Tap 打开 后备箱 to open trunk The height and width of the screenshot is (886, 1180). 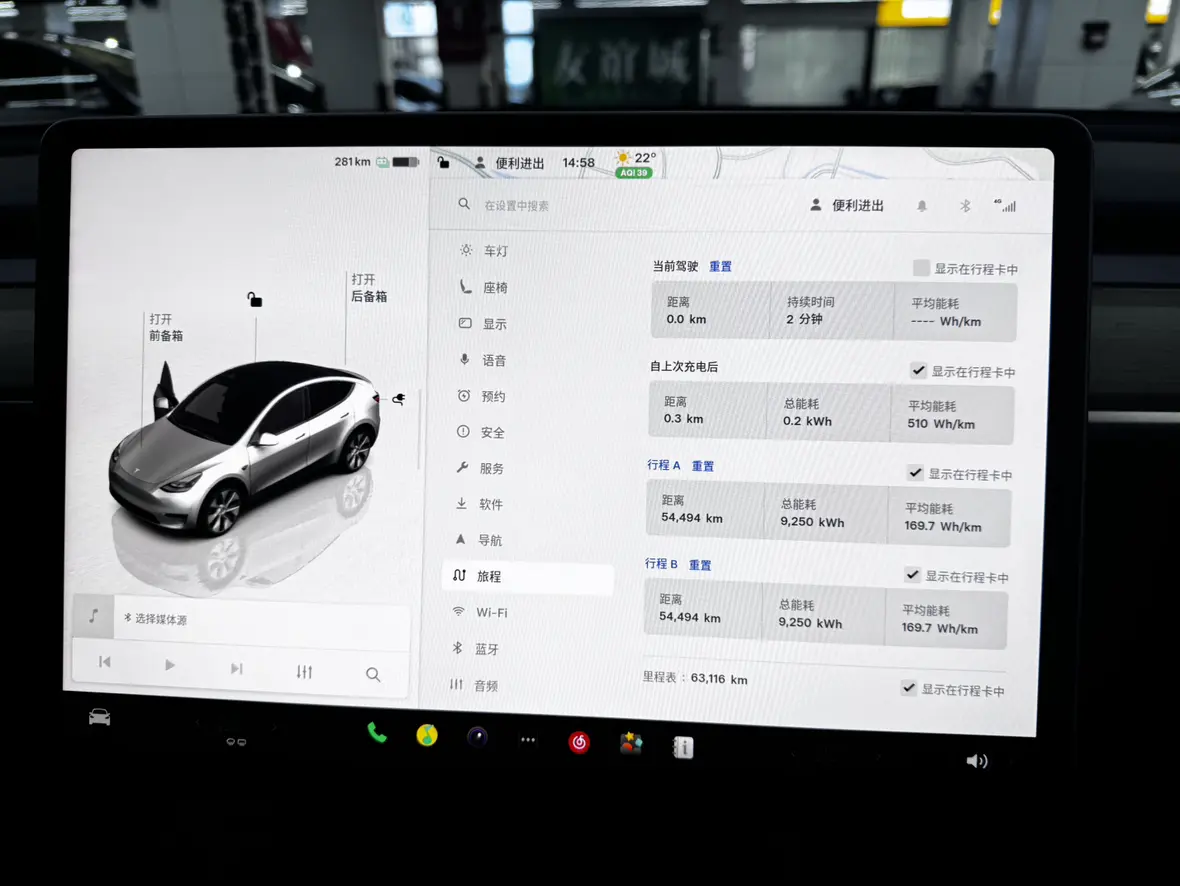coord(368,288)
